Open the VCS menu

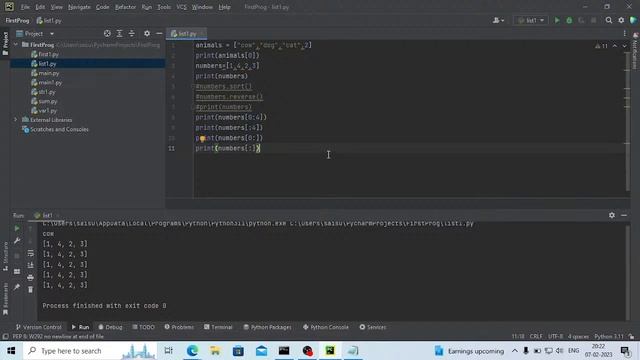click(181, 7)
